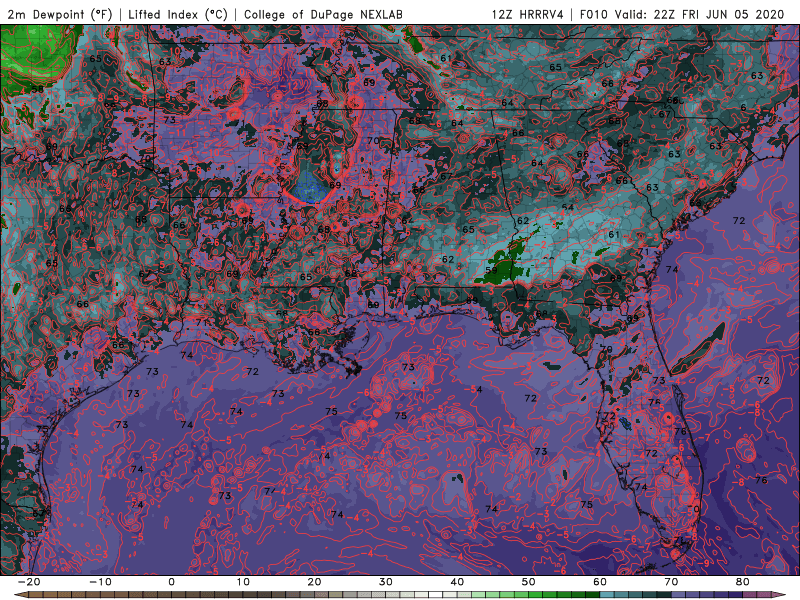Viewport: 800px width, 600px height.
Task: Click the 30 label on the color scale
Action: point(386,582)
